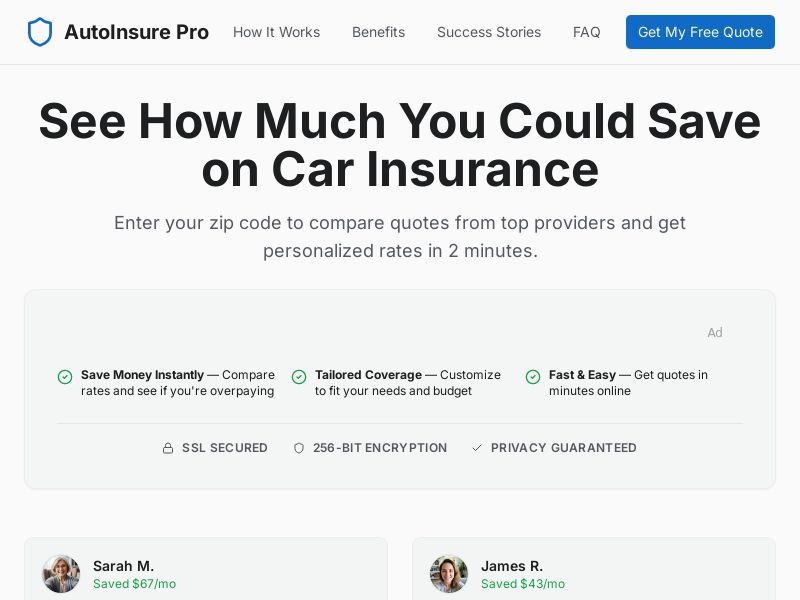Click the Ad label in the quote box
Screen dimensions: 800x600
click(x=715, y=333)
